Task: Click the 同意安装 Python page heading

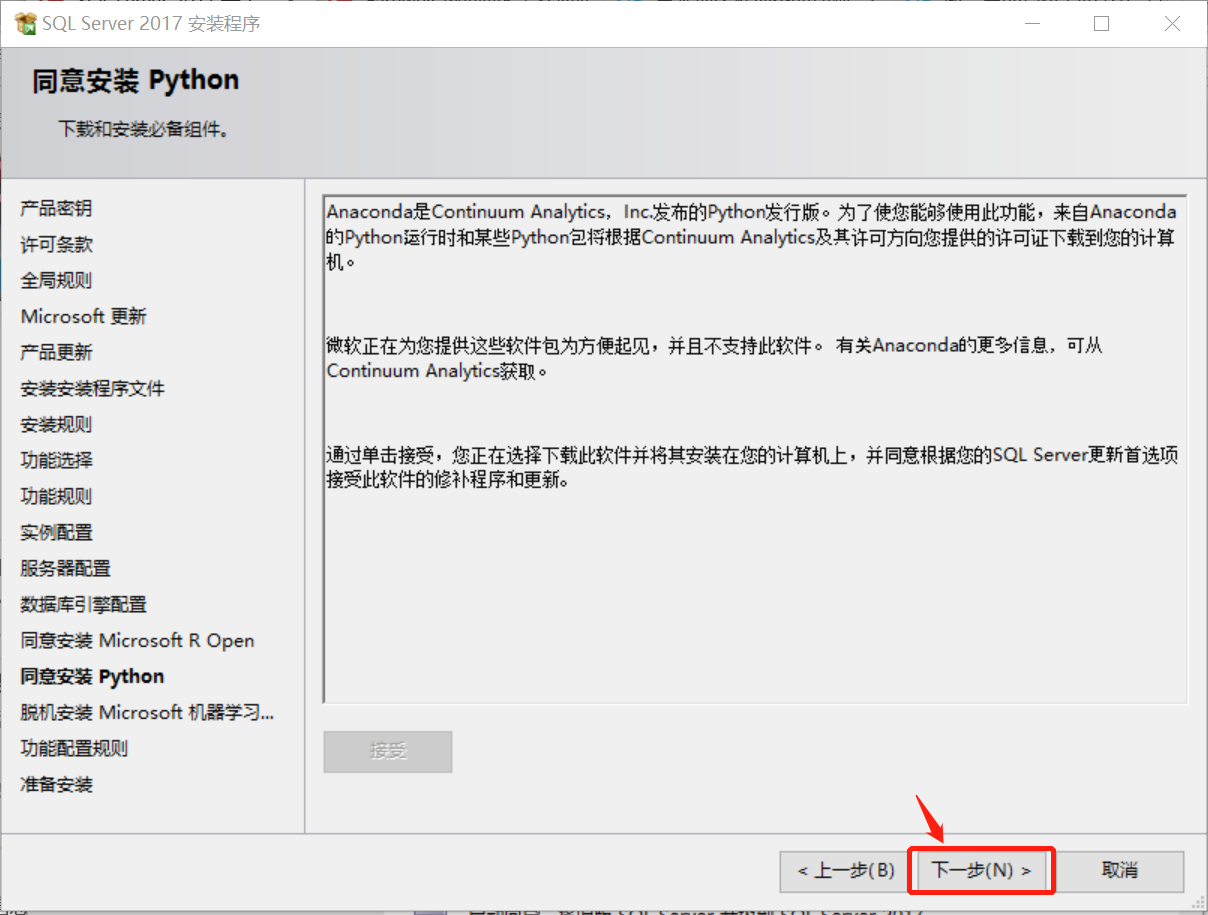Action: pyautogui.click(x=136, y=81)
